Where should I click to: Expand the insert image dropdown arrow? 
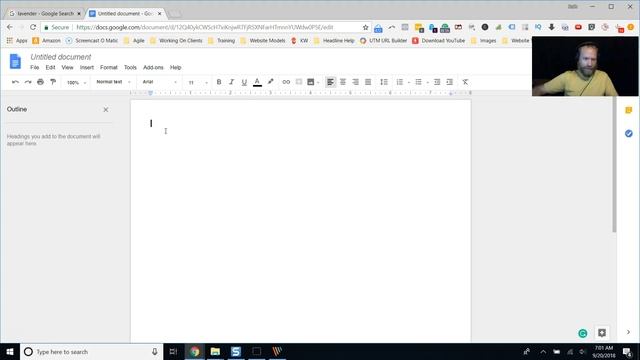[318, 82]
